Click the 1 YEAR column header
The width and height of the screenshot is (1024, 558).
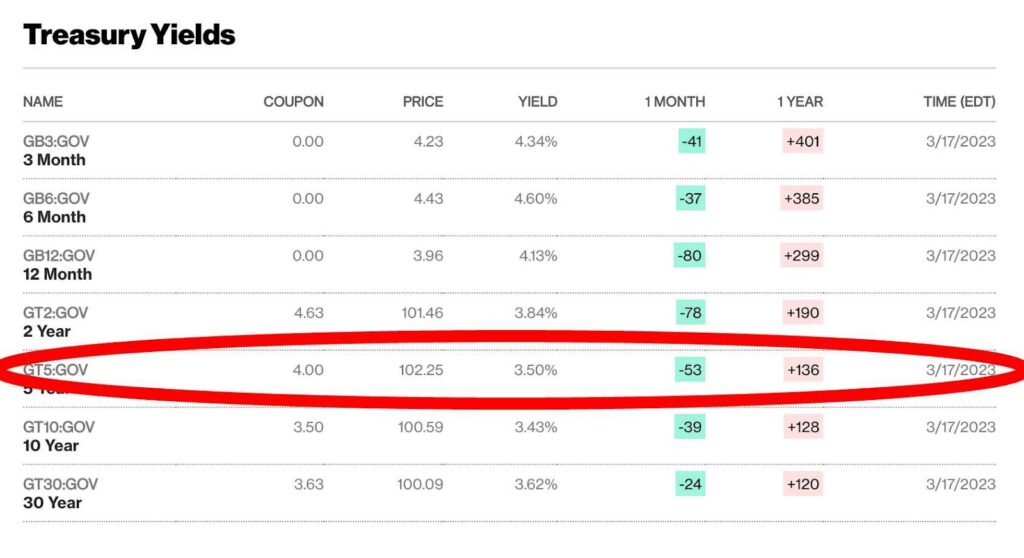click(799, 102)
